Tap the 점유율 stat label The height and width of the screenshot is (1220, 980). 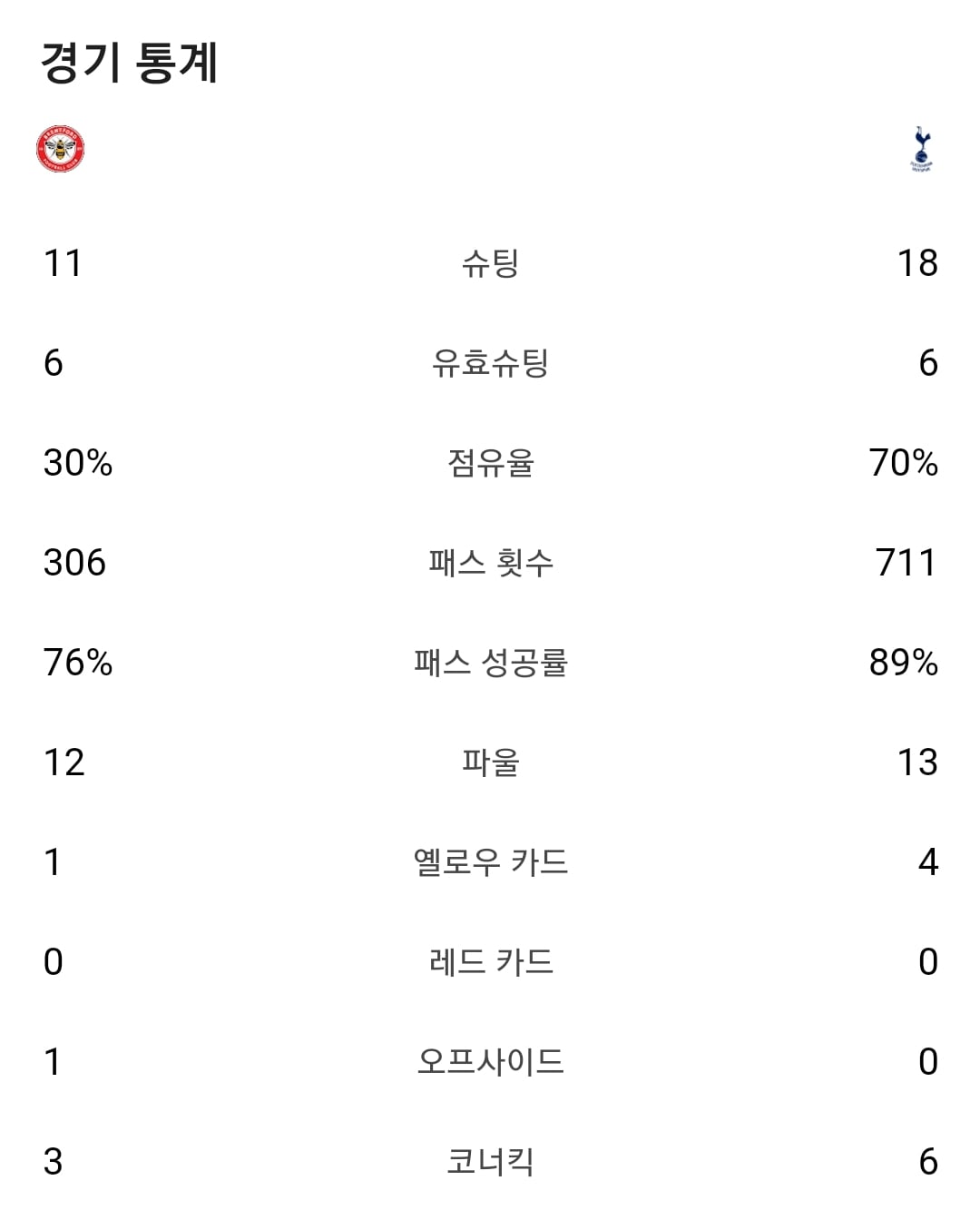coord(490,463)
